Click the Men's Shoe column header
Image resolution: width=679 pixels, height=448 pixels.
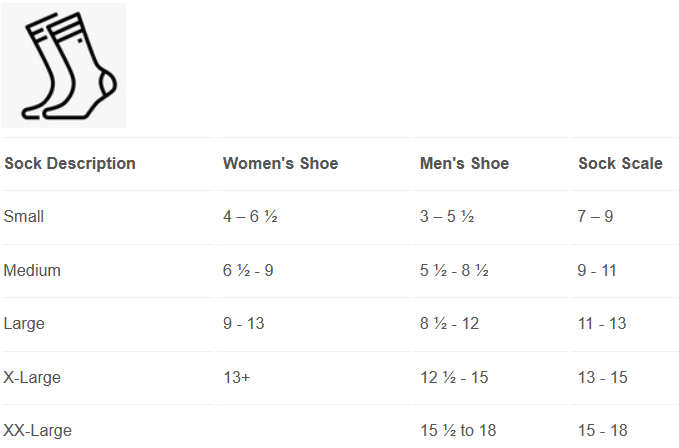point(464,164)
